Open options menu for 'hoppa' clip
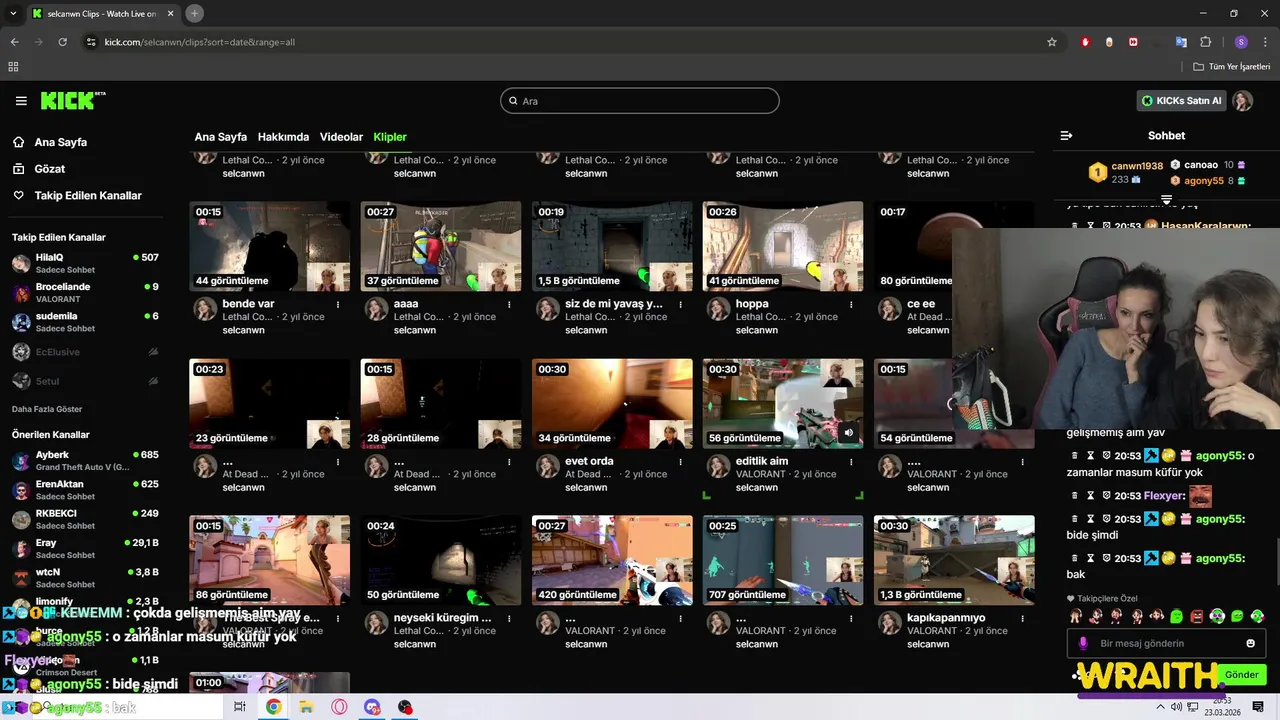Viewport: 1280px width, 720px height. click(851, 304)
